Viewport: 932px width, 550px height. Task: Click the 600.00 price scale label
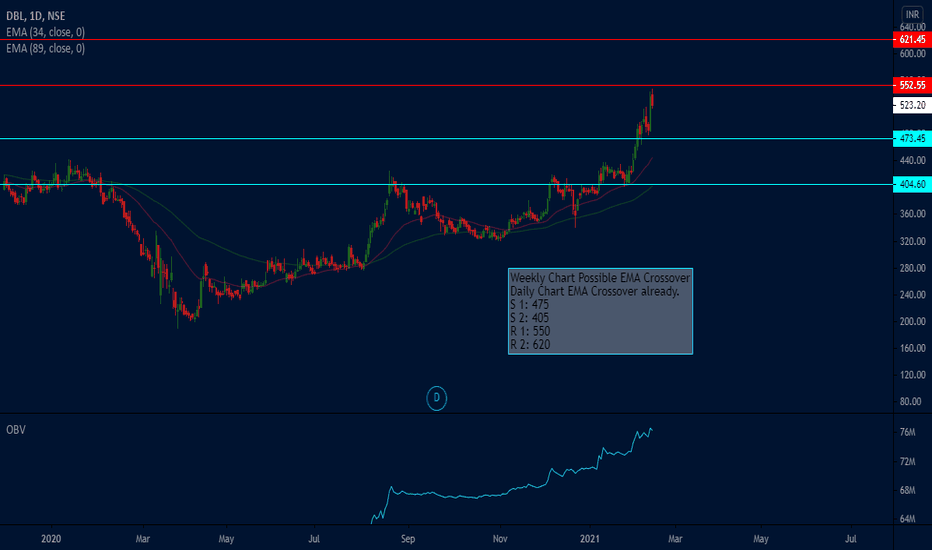click(x=912, y=54)
